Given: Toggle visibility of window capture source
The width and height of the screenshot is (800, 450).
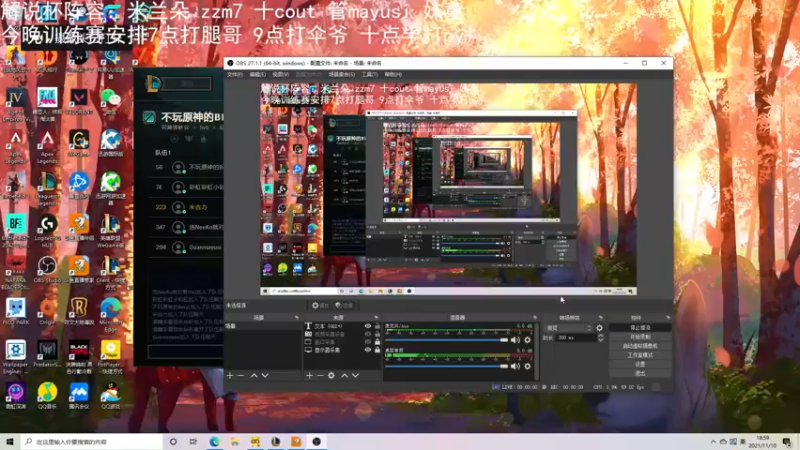Looking at the screenshot, I should [x=367, y=342].
